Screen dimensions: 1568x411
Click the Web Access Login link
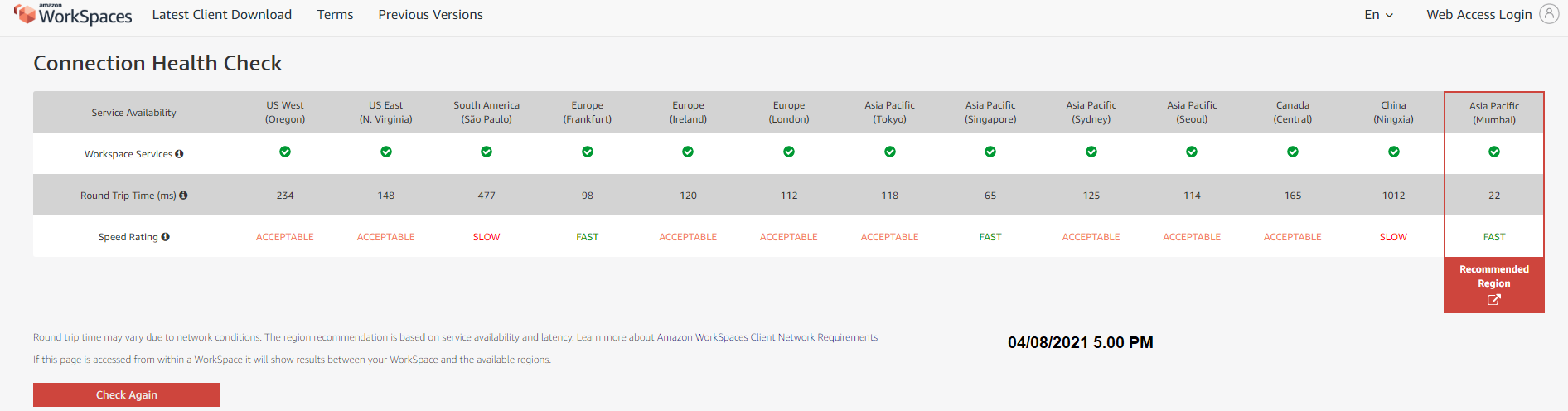(1479, 15)
